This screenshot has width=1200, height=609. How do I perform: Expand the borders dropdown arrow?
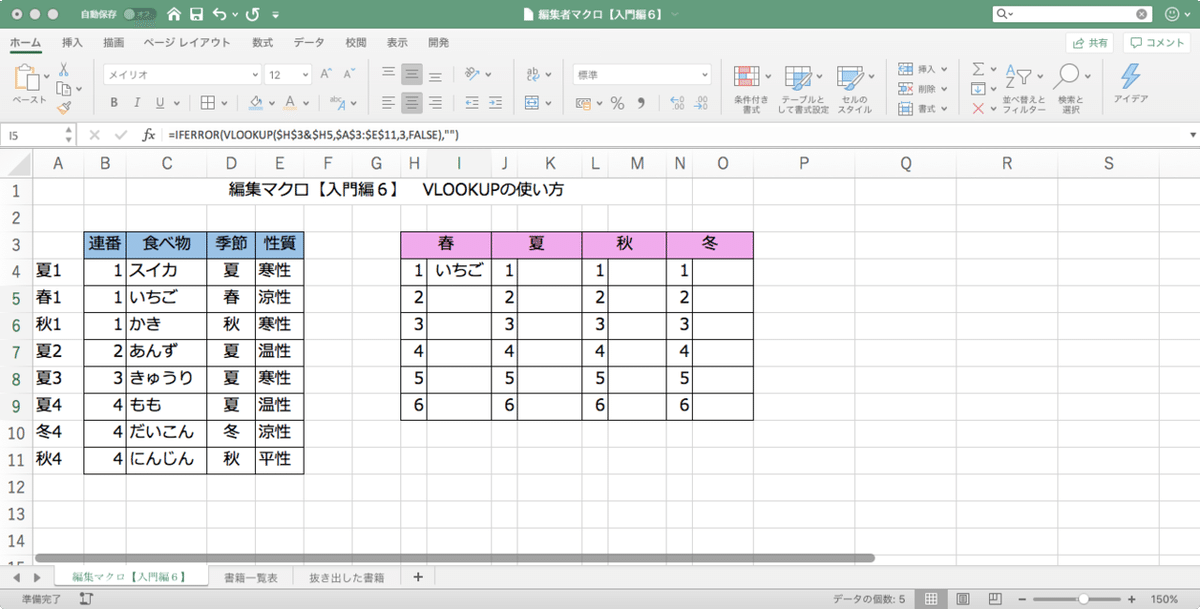224,102
